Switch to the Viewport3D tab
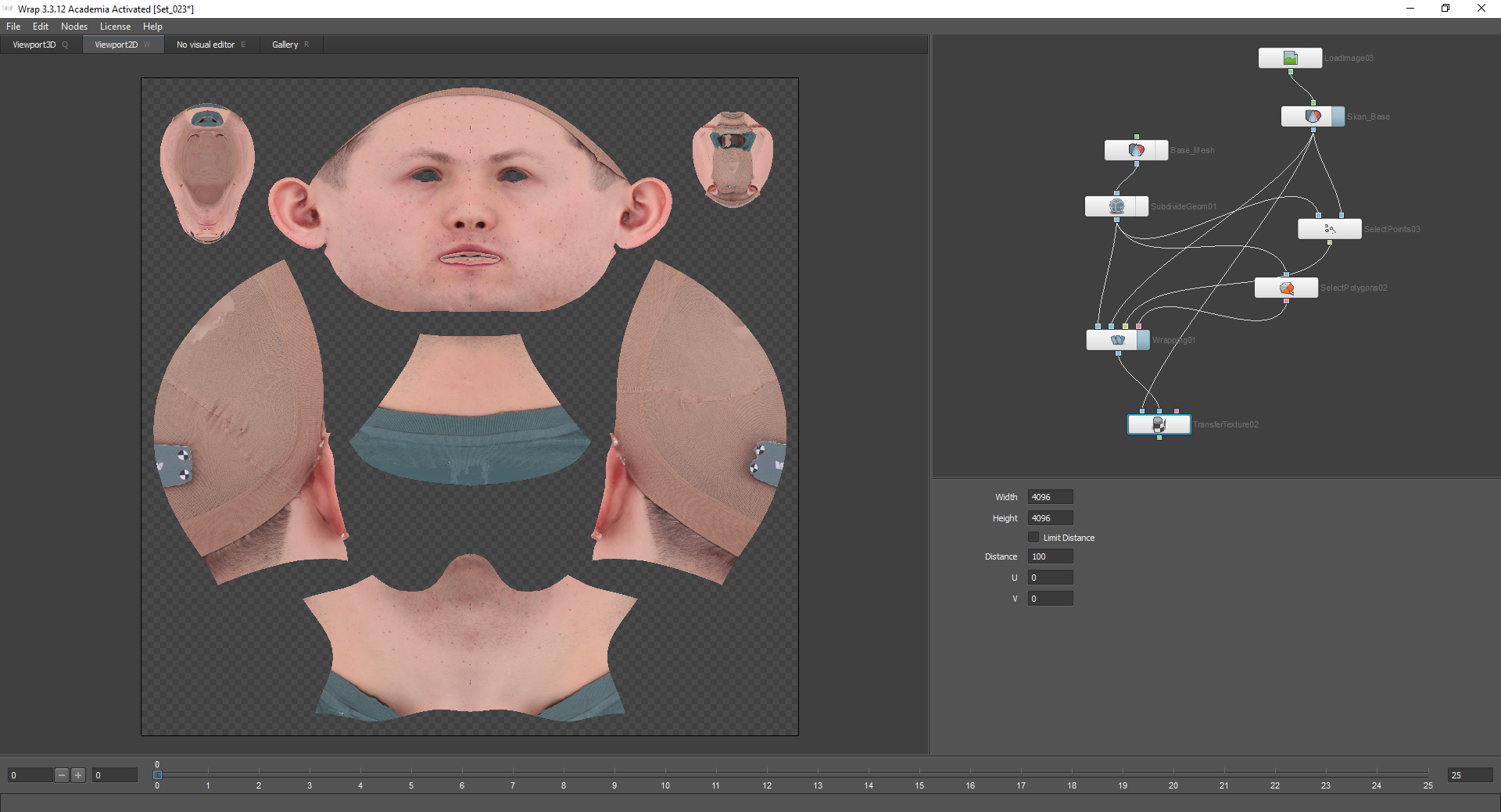The width and height of the screenshot is (1501, 812). tap(41, 45)
